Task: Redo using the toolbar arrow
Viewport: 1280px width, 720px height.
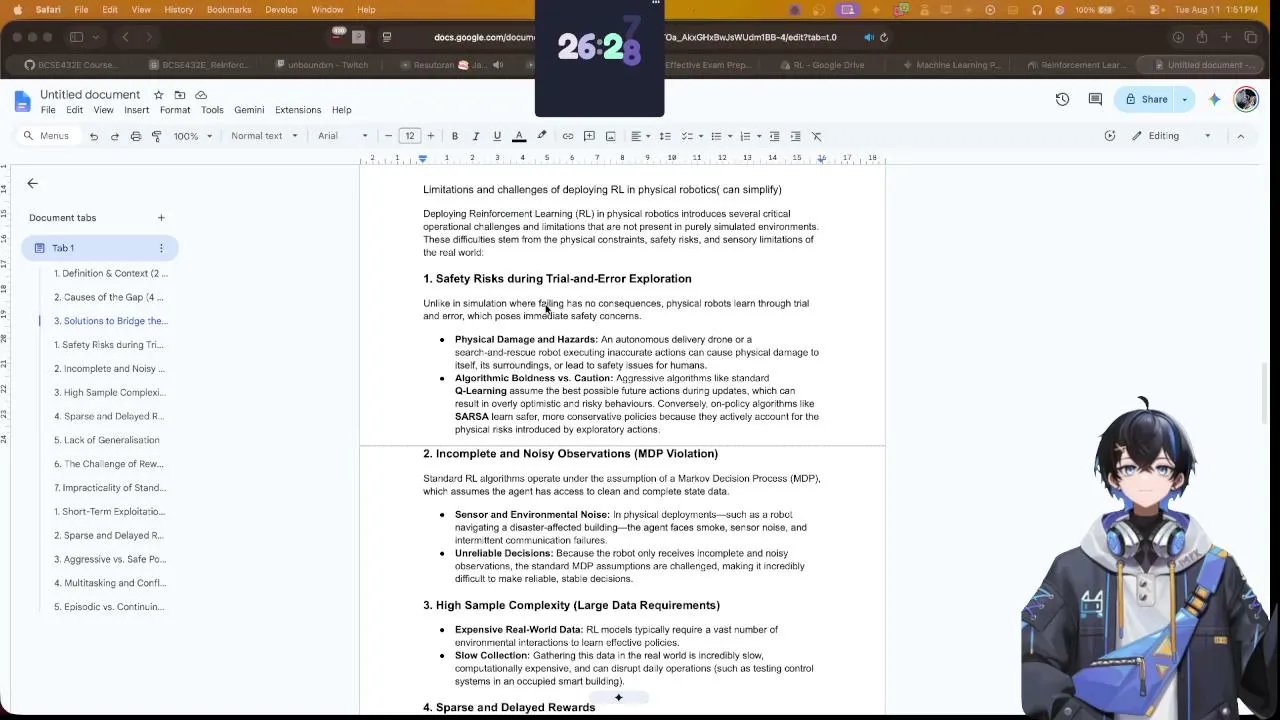Action: tap(115, 136)
